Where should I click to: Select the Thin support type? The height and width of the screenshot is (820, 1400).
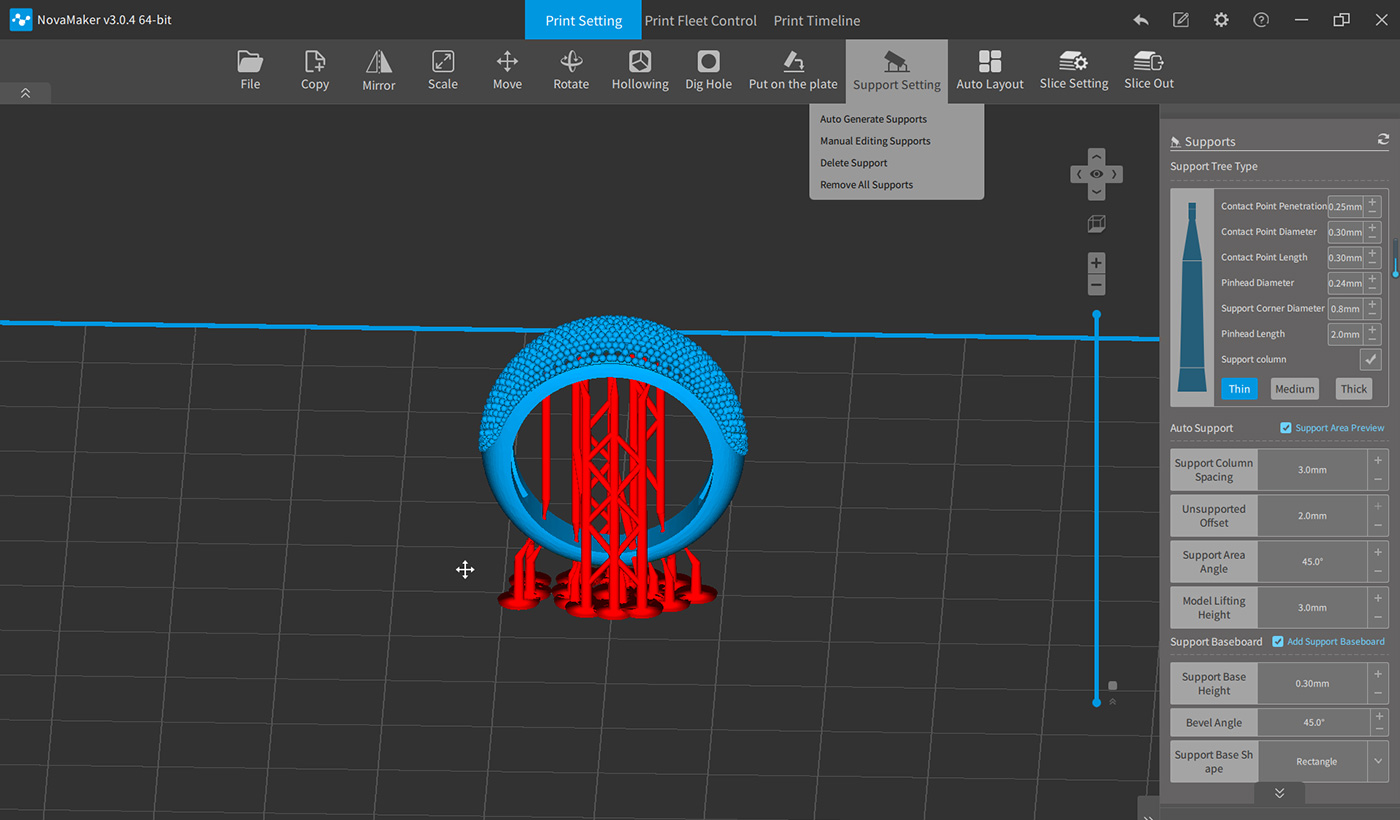coord(1239,389)
